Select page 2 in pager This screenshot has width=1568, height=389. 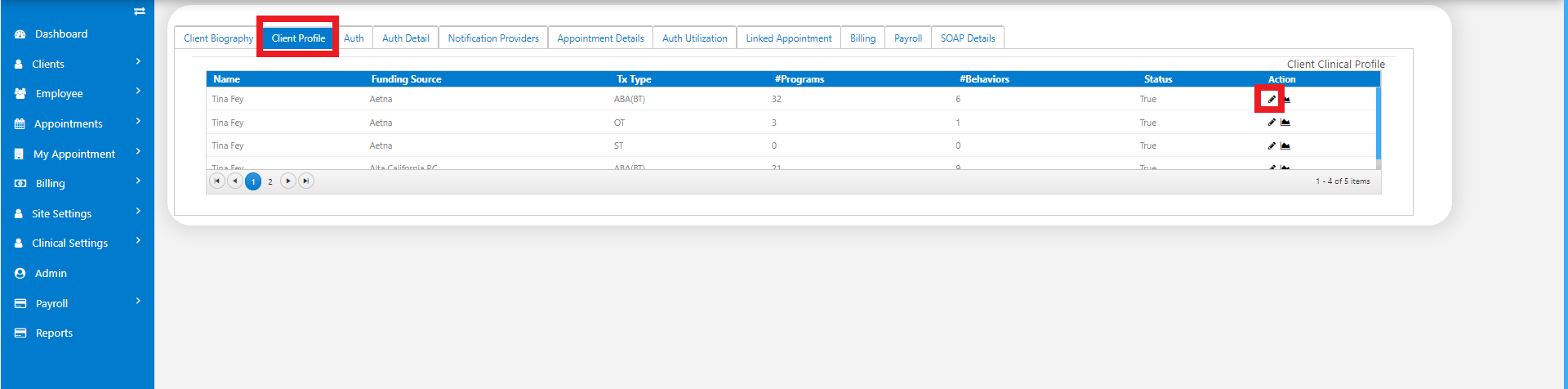[270, 181]
